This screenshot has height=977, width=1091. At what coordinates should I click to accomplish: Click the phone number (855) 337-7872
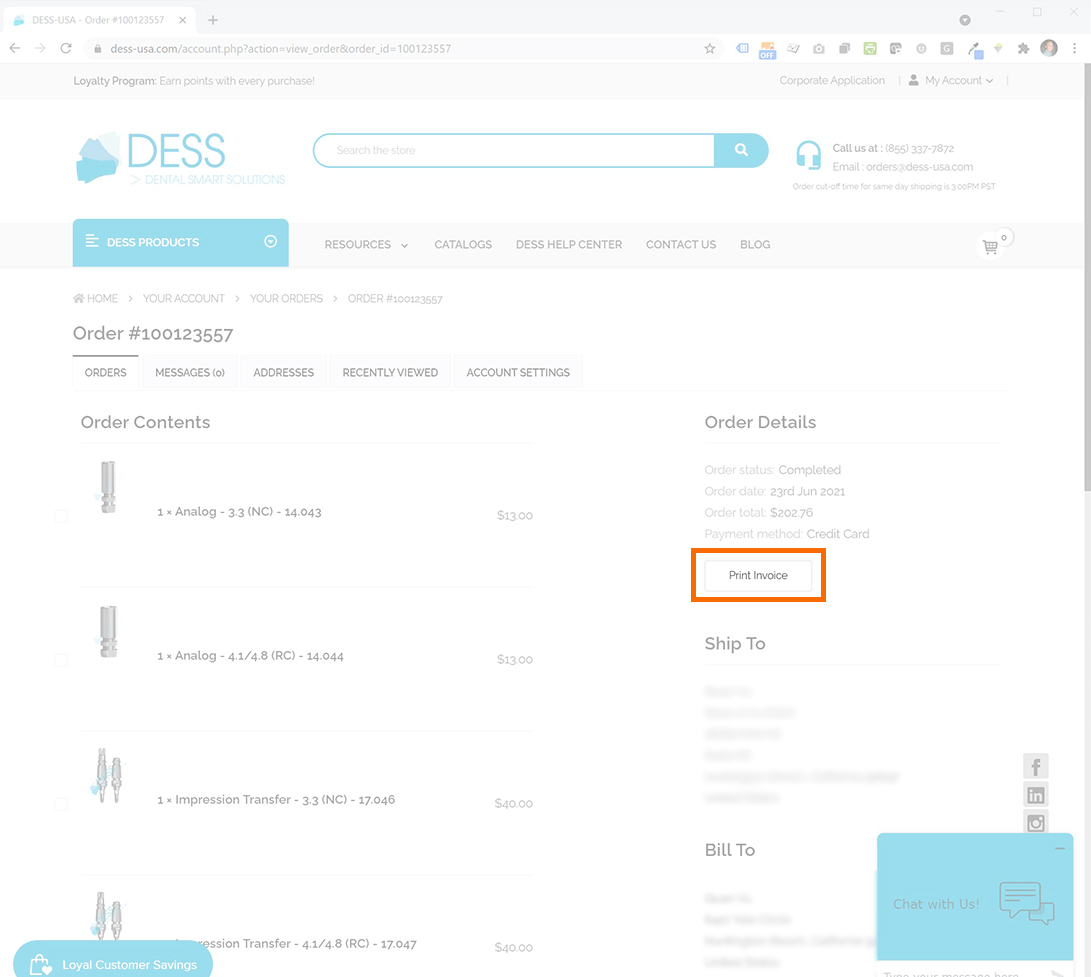pyautogui.click(x=919, y=148)
